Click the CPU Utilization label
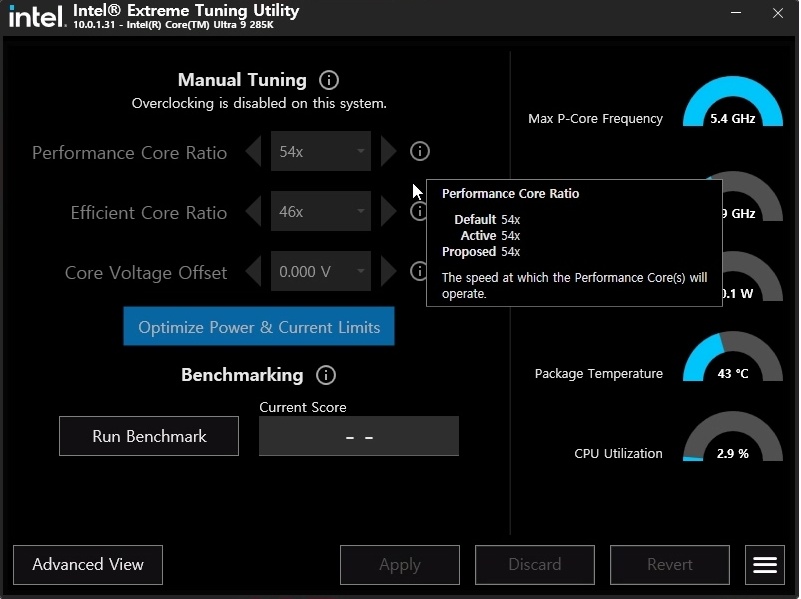This screenshot has width=801, height=599. coord(618,453)
